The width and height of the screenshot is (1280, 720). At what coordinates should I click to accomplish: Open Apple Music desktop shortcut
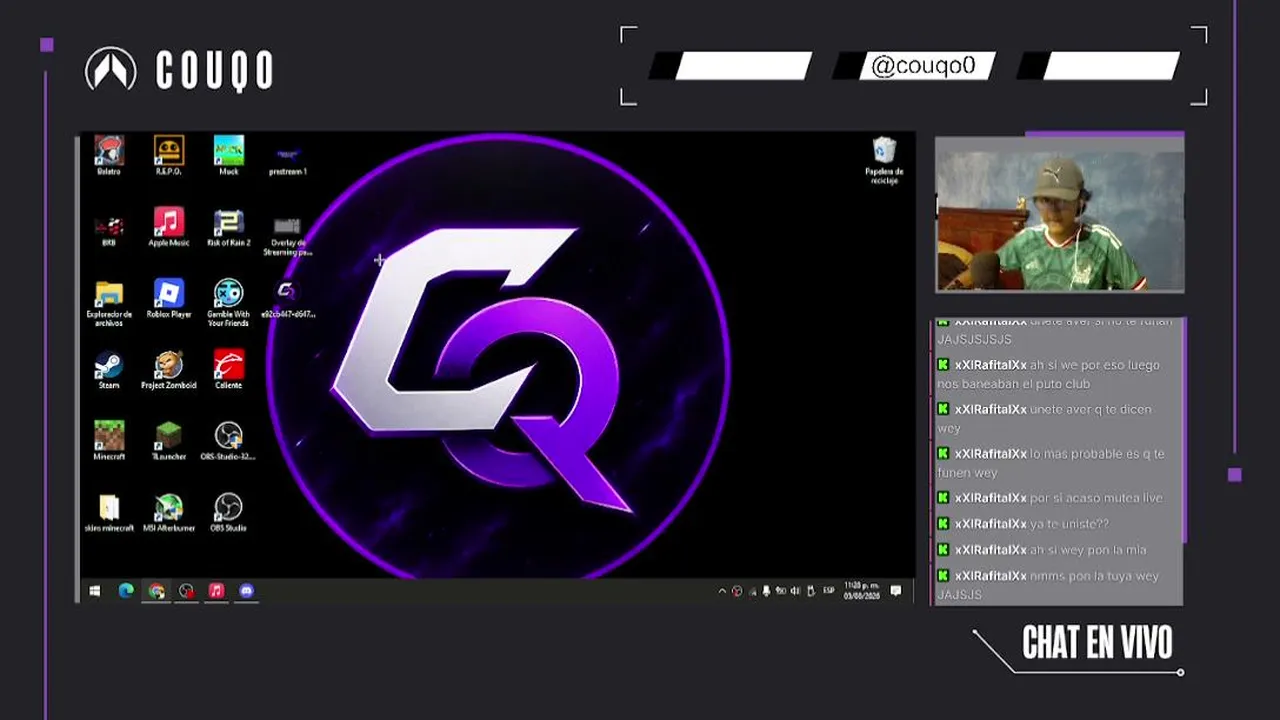168,228
